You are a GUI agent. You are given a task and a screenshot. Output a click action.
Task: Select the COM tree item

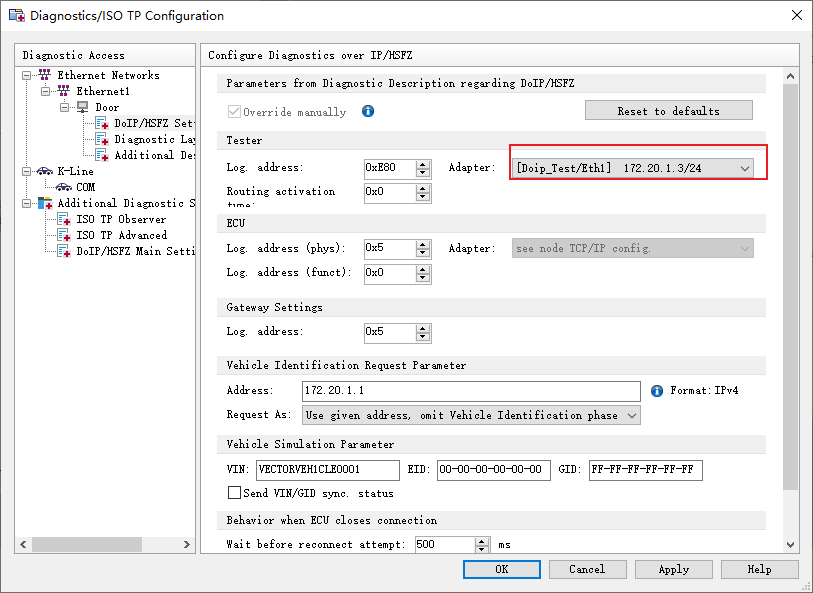86,187
